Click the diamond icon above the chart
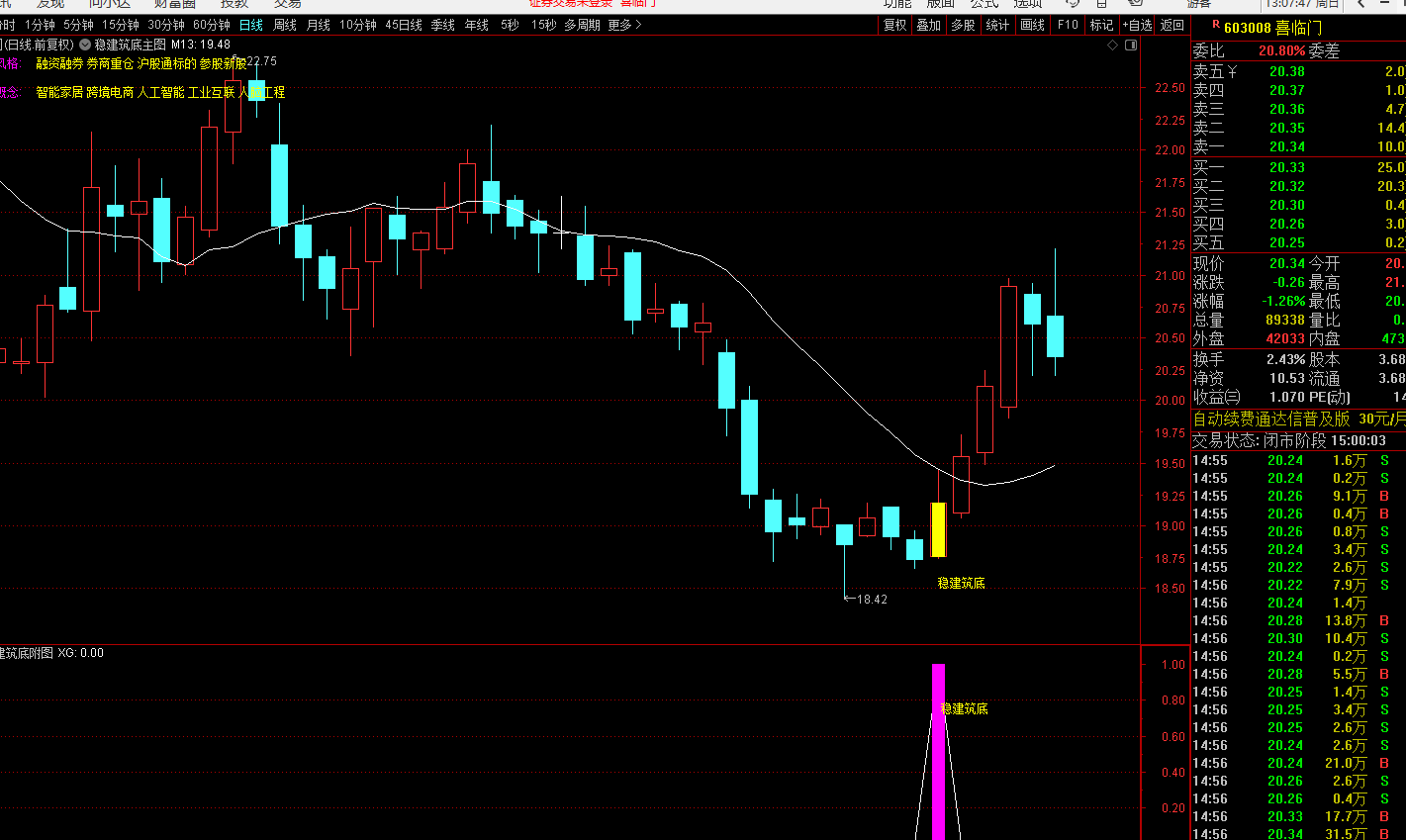Screen dimensions: 1406x840 click(1113, 45)
